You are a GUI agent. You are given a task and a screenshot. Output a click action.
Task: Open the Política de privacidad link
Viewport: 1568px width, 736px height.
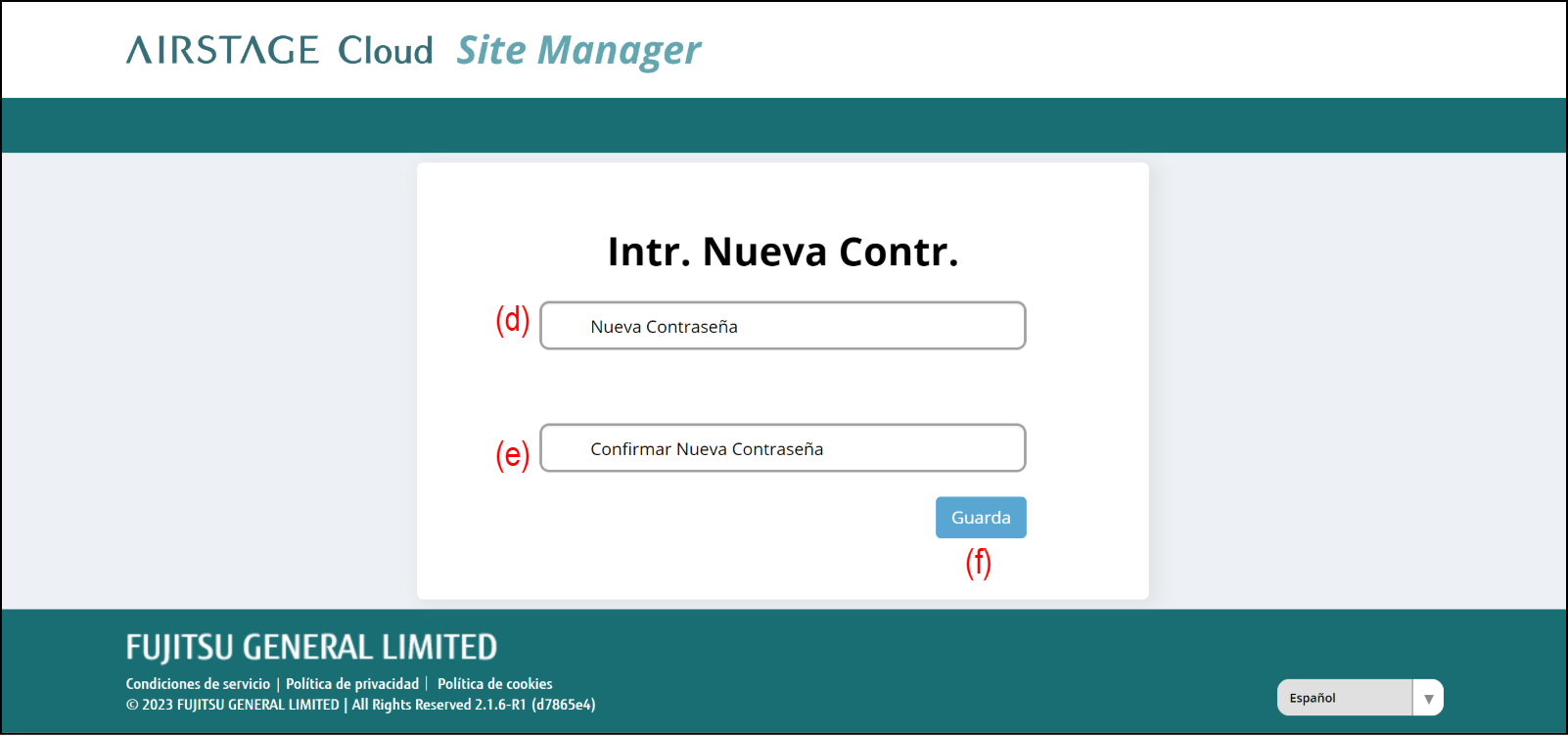pos(352,684)
